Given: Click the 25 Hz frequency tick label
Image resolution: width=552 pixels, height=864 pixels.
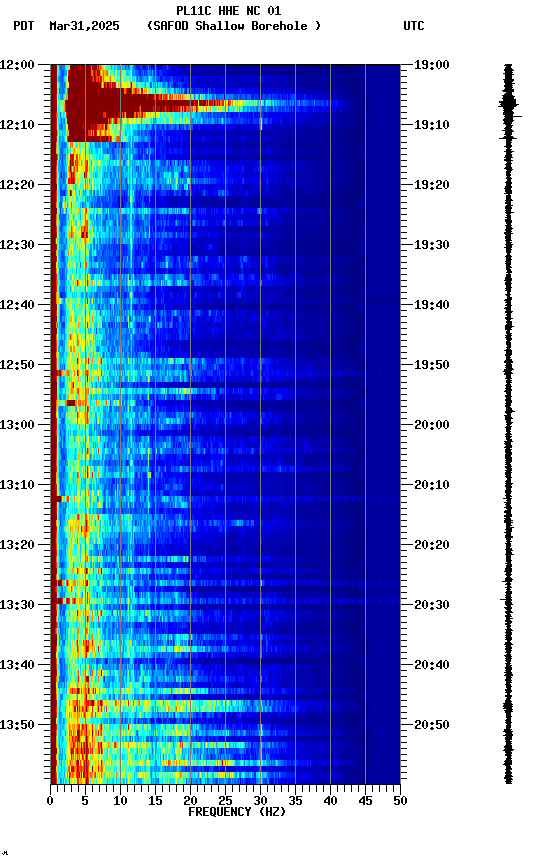Looking at the screenshot, I should (225, 802).
